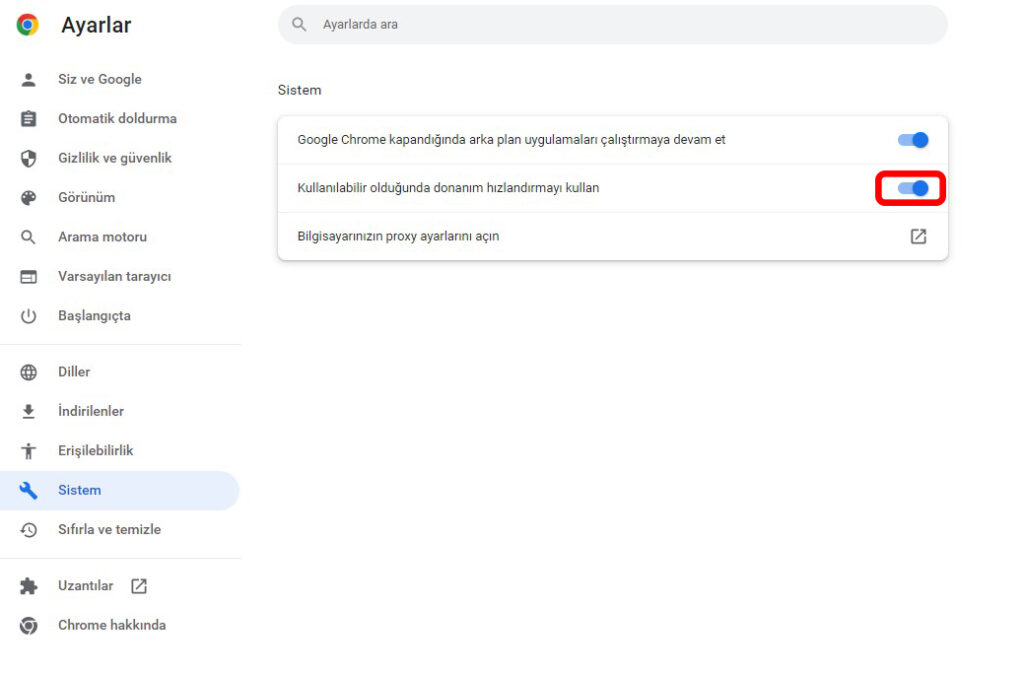1024x674 pixels.
Task: Toggle background apps running after Chrome closes
Action: tap(913, 140)
